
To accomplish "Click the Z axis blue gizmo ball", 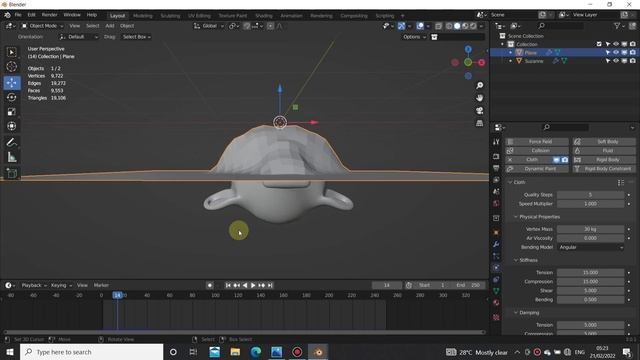I will pyautogui.click(x=468, y=49).
